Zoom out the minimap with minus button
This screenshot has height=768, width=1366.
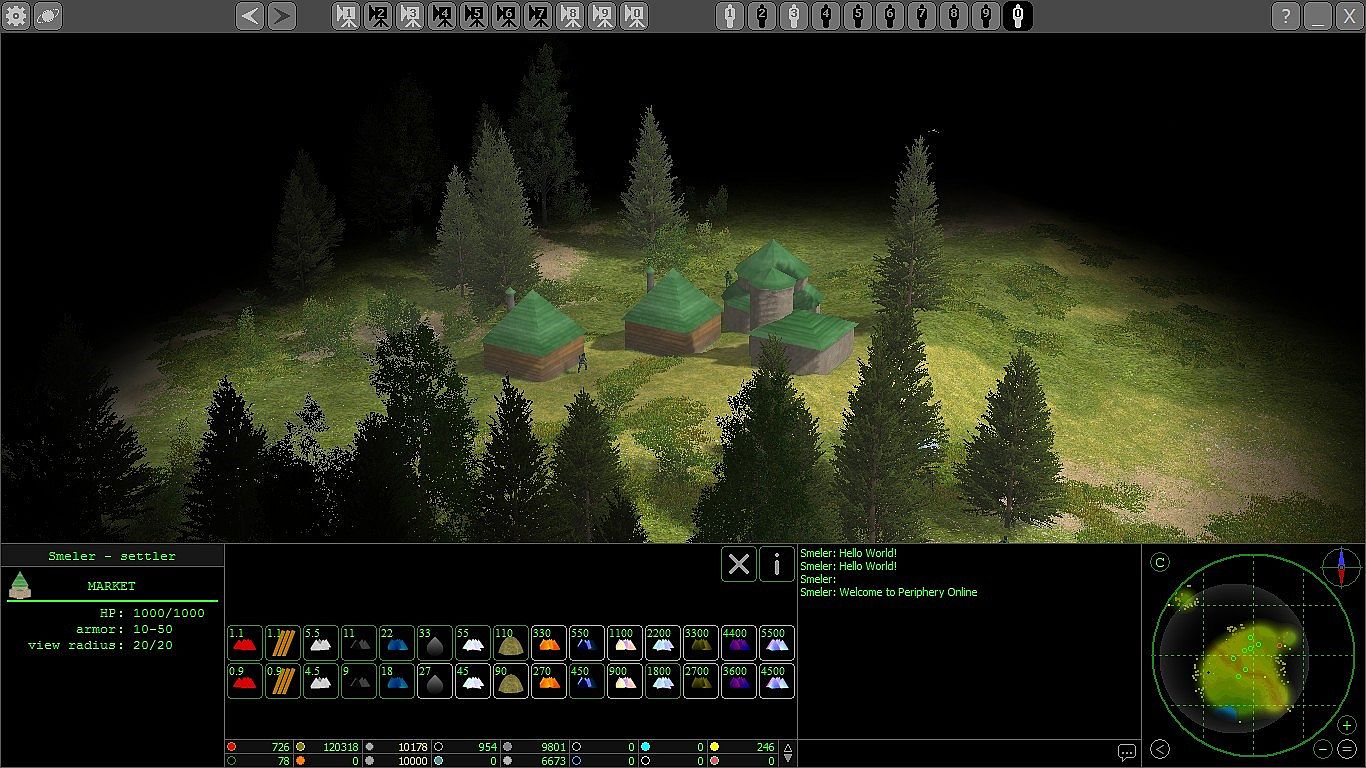coord(1323,749)
